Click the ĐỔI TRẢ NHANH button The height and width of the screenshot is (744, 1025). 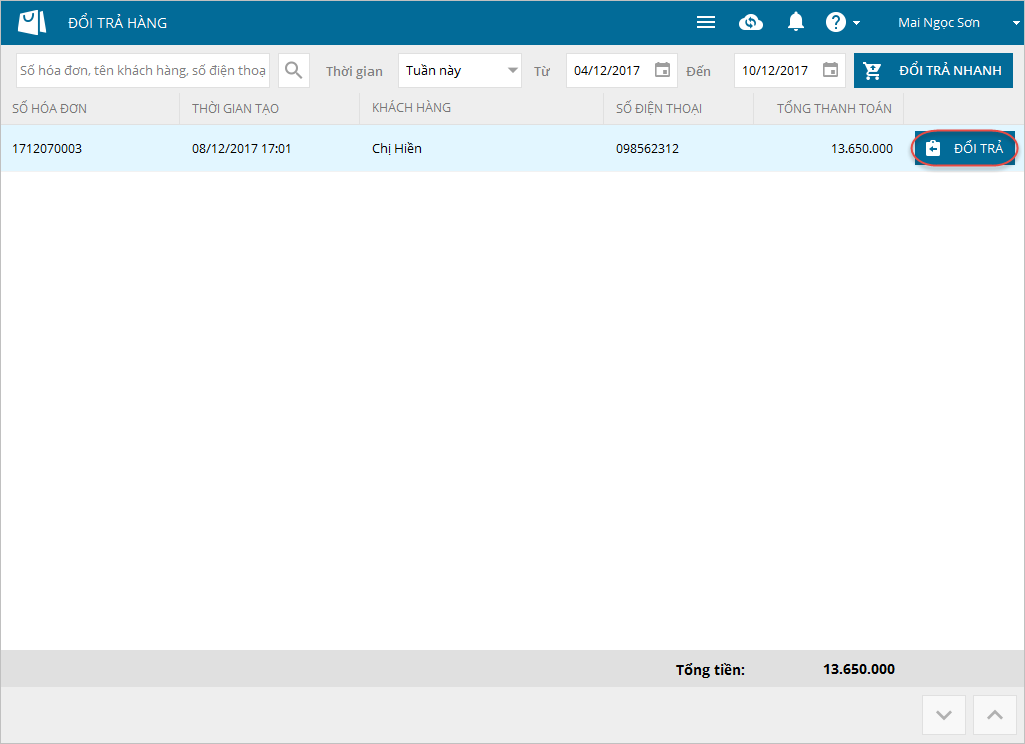933,71
